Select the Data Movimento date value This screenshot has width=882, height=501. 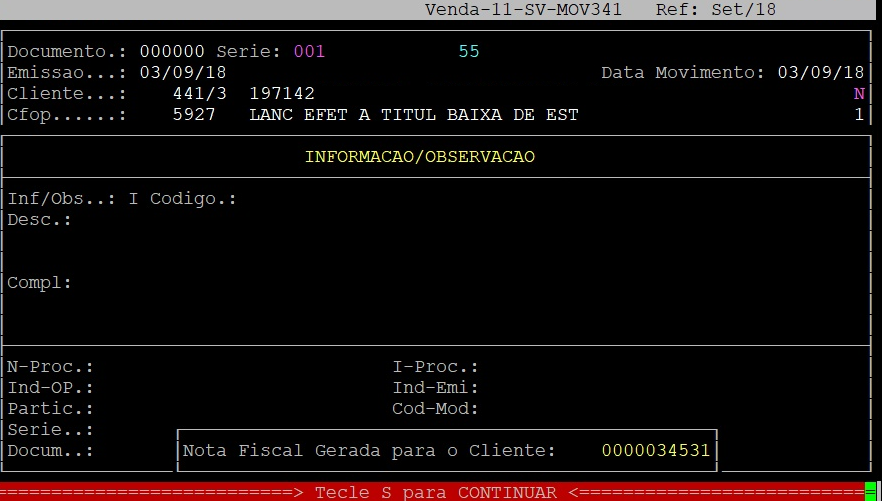(x=820, y=73)
